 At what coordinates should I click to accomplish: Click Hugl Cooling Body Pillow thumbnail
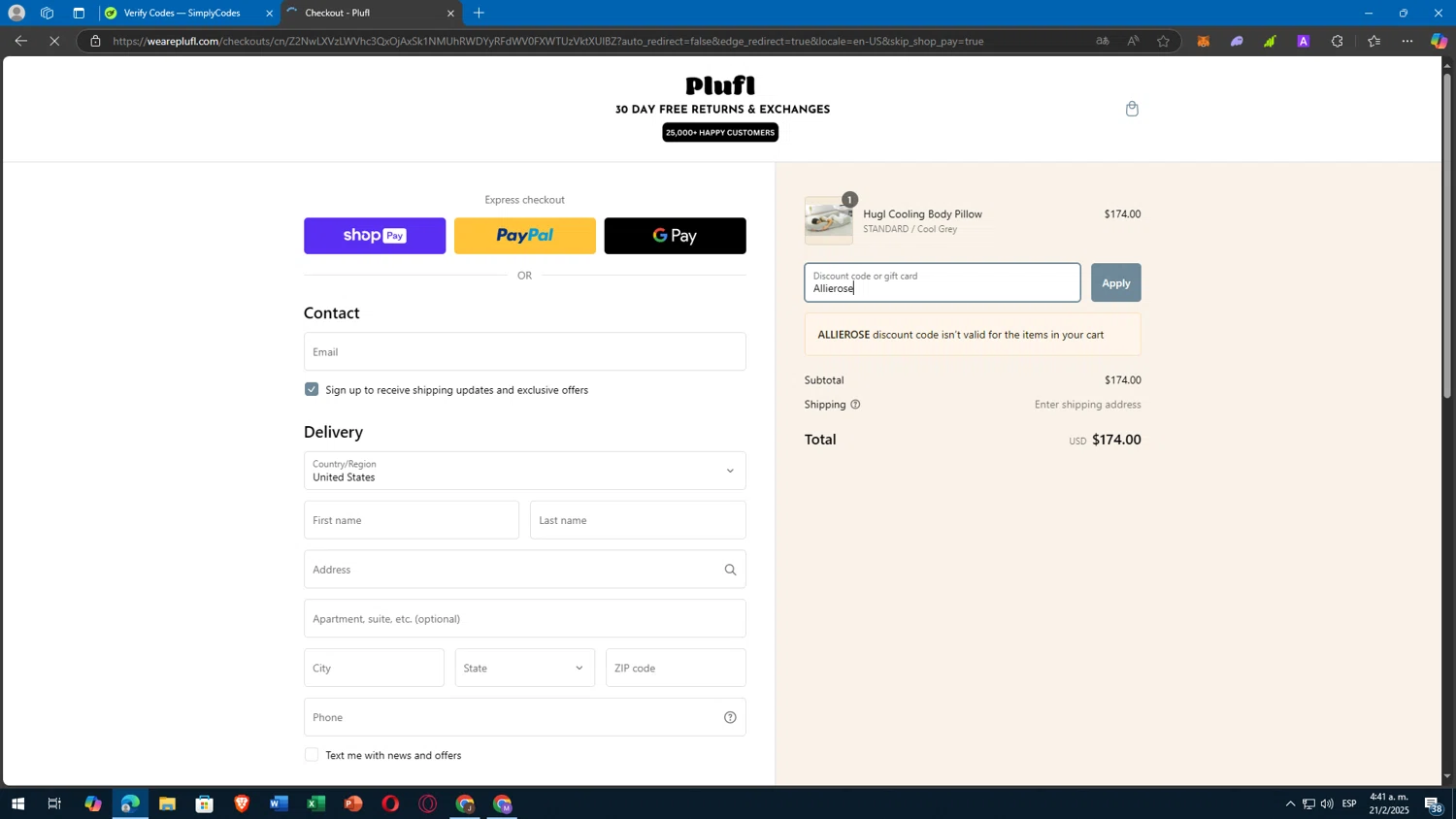(829, 221)
